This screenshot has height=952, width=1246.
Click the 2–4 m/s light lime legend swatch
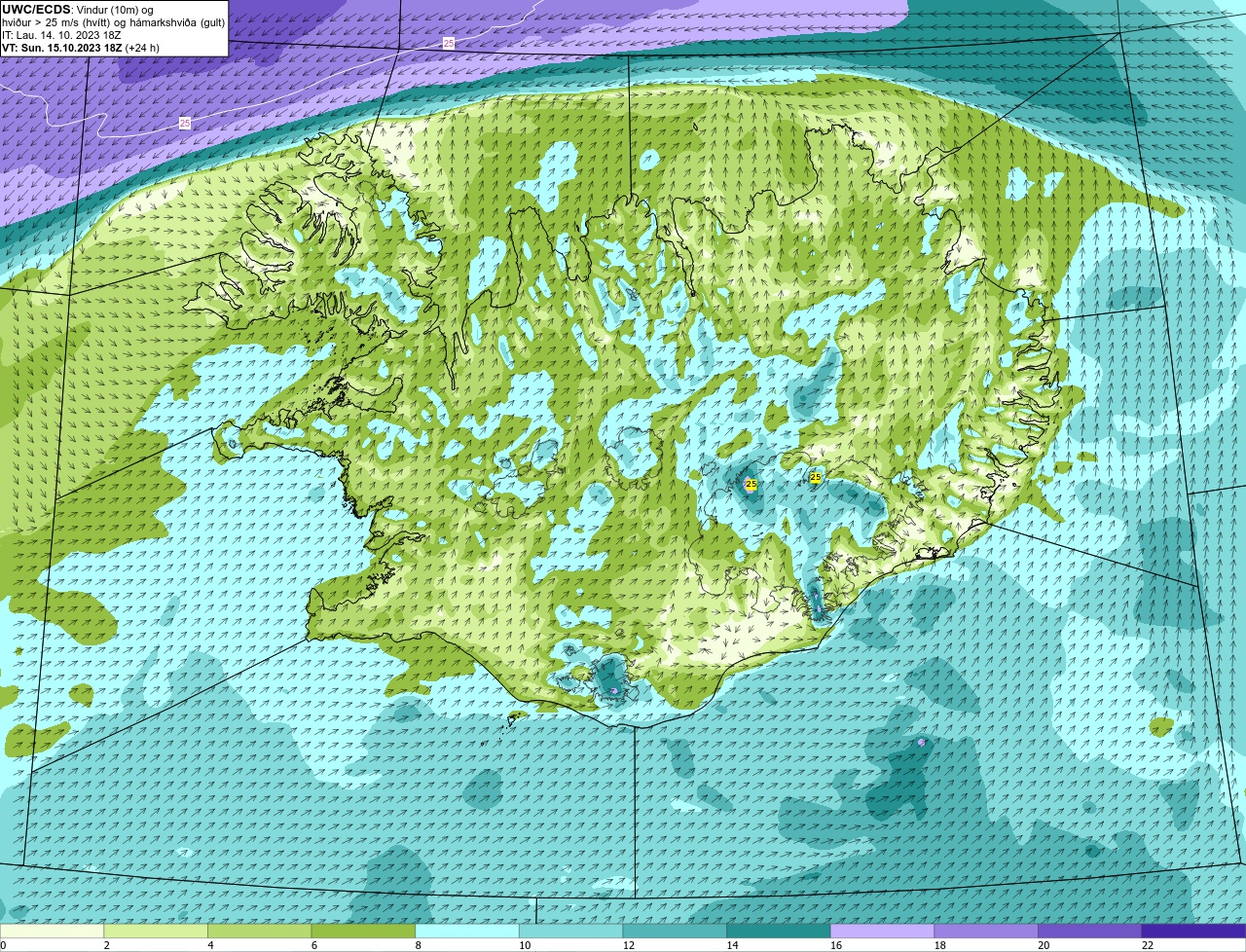coord(156,932)
